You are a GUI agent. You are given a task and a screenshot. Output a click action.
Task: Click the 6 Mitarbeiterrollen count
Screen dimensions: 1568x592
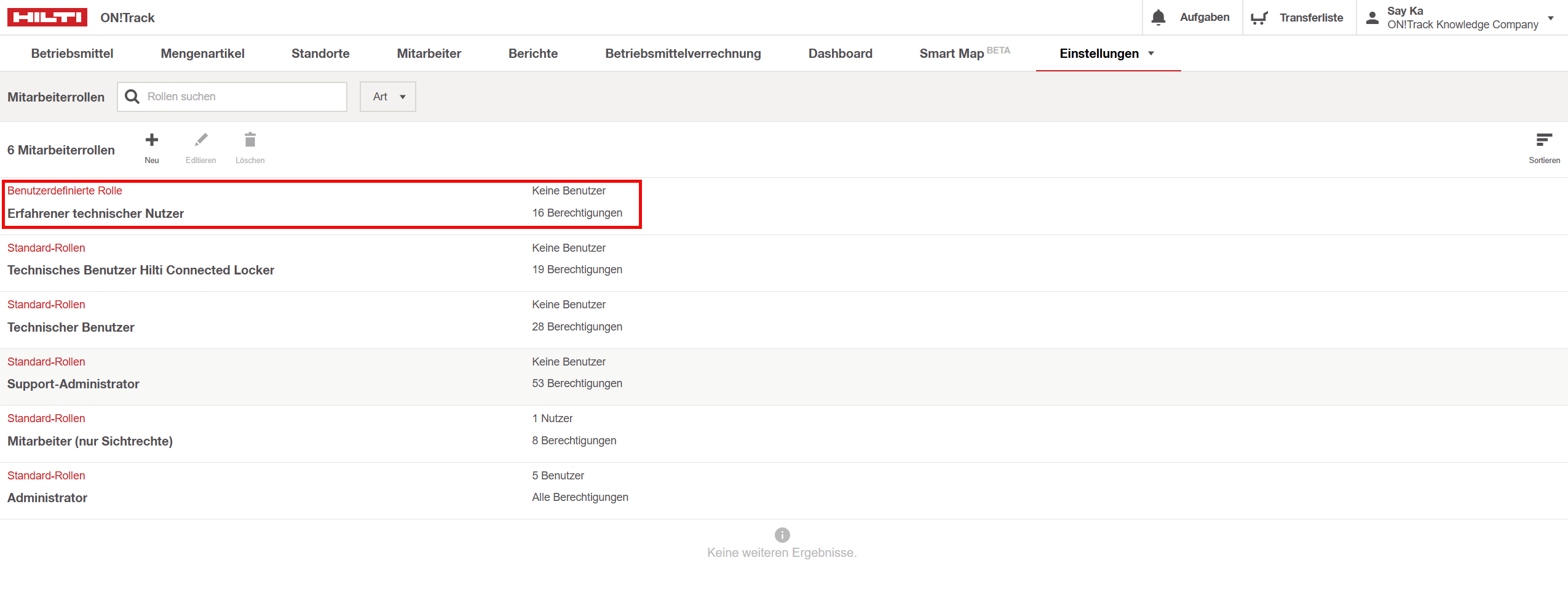point(61,150)
